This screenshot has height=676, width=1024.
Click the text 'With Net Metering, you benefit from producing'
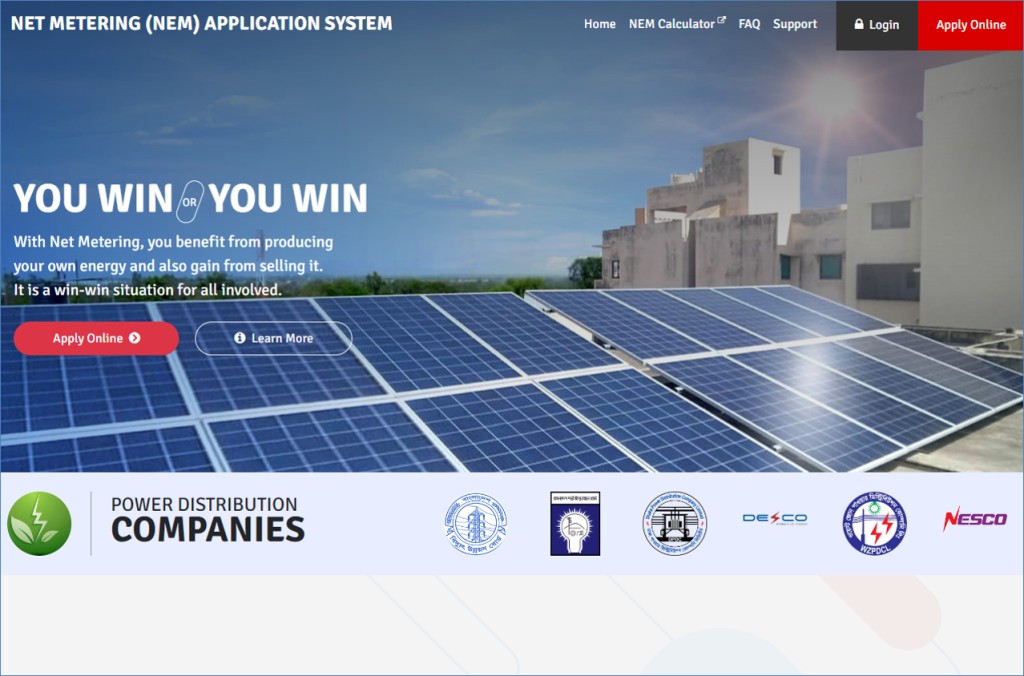tap(173, 242)
